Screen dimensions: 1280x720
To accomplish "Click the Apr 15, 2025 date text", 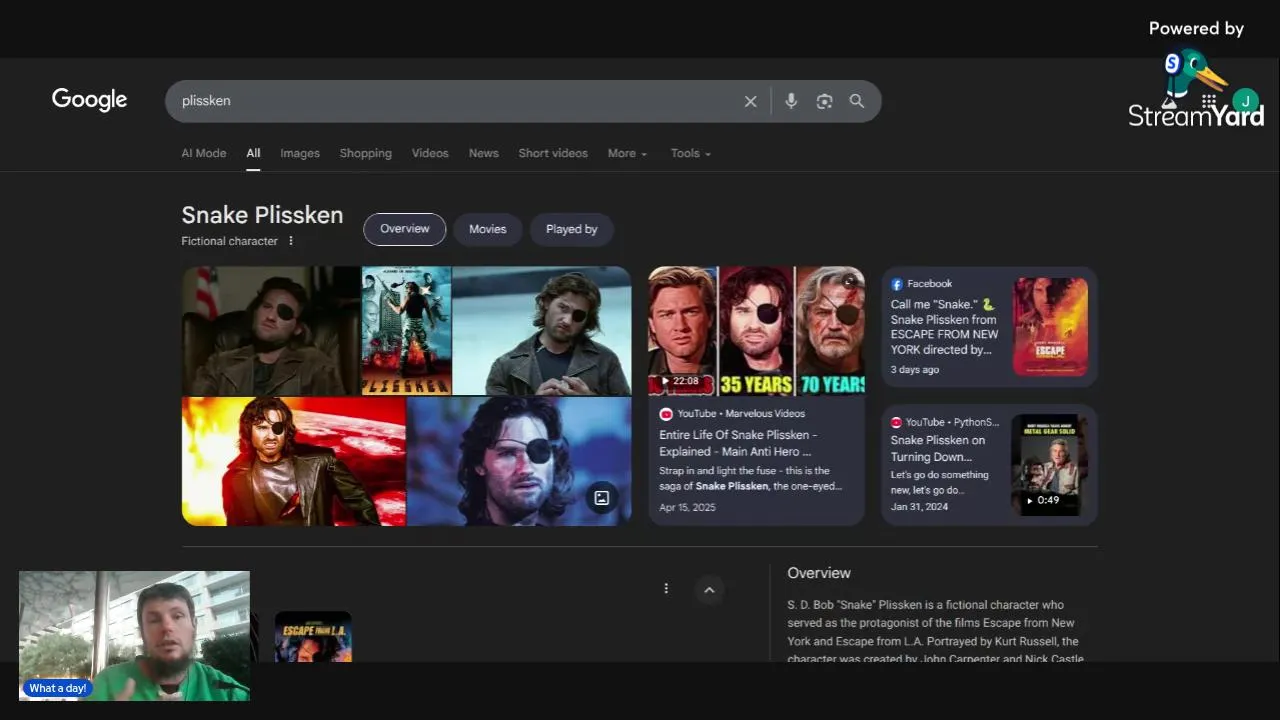I will (x=687, y=508).
